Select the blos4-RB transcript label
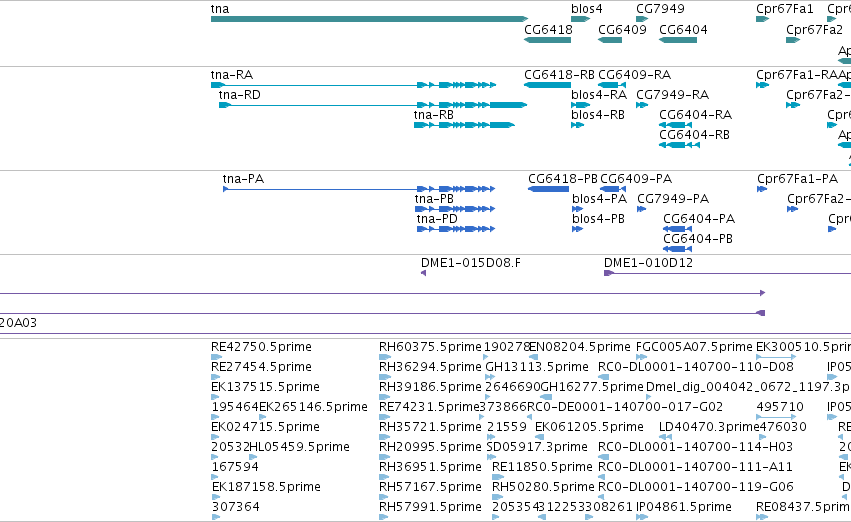Screen dimensions: 851x522 (x=598, y=114)
